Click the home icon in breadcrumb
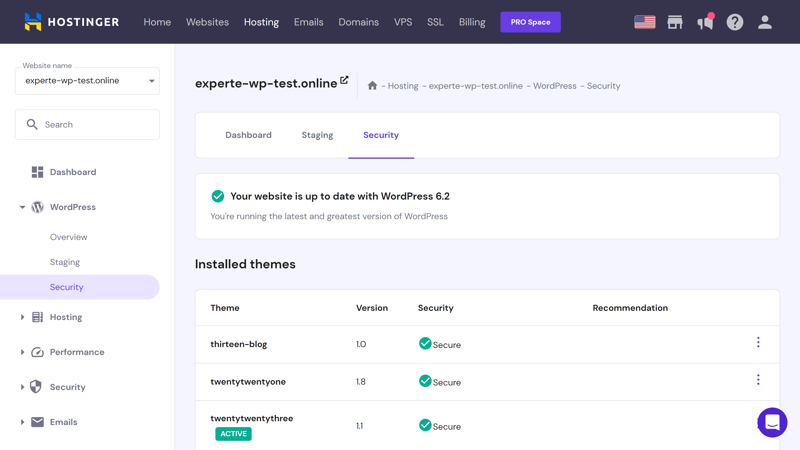Image resolution: width=800 pixels, height=450 pixels. coord(372,86)
